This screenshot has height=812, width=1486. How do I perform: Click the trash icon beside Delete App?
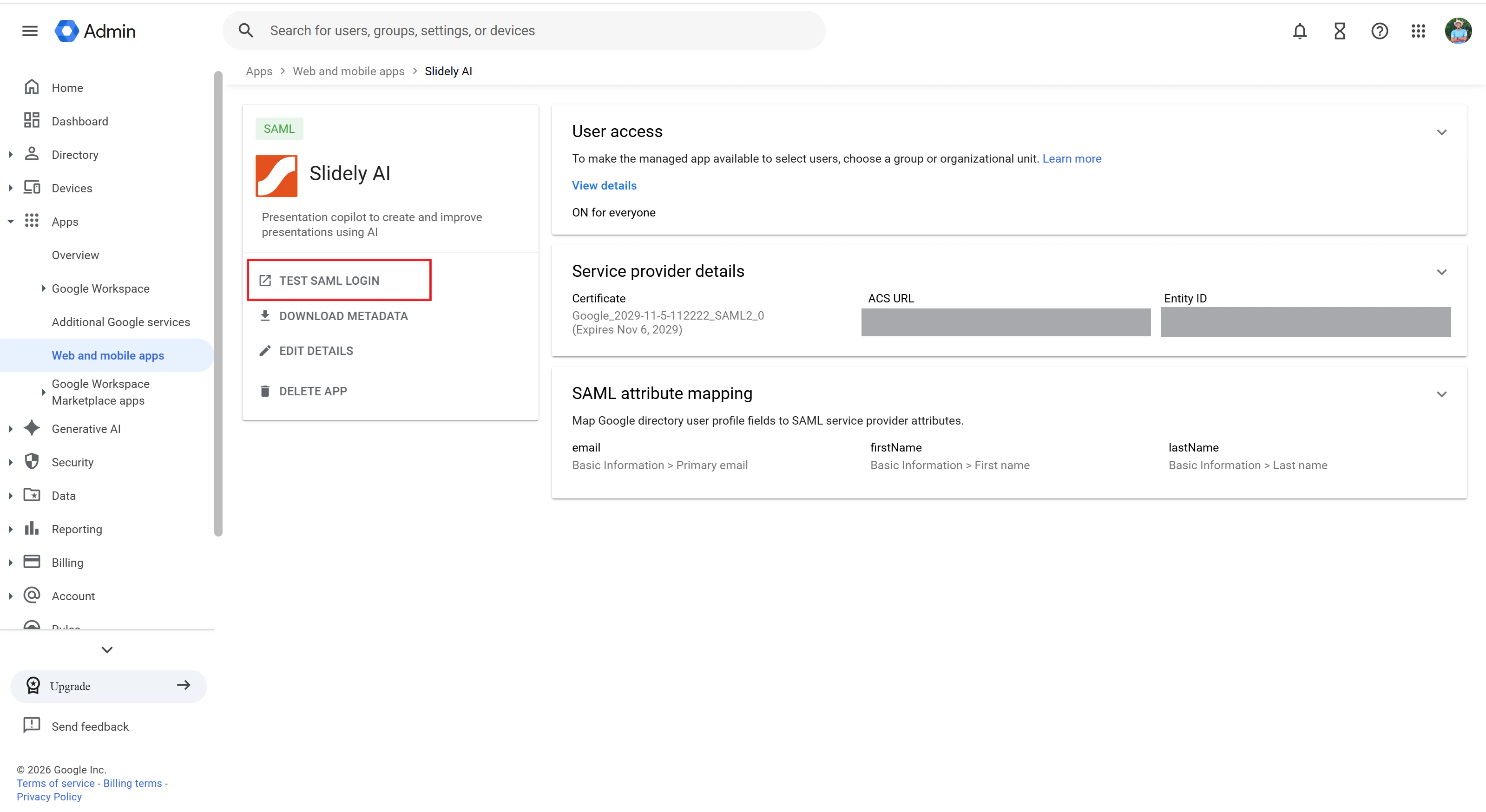click(x=265, y=391)
